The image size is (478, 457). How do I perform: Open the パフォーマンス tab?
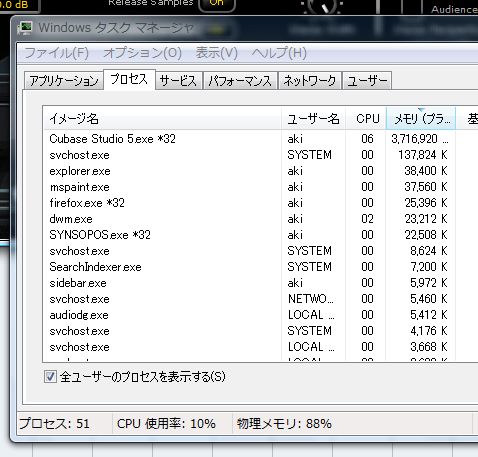point(240,81)
